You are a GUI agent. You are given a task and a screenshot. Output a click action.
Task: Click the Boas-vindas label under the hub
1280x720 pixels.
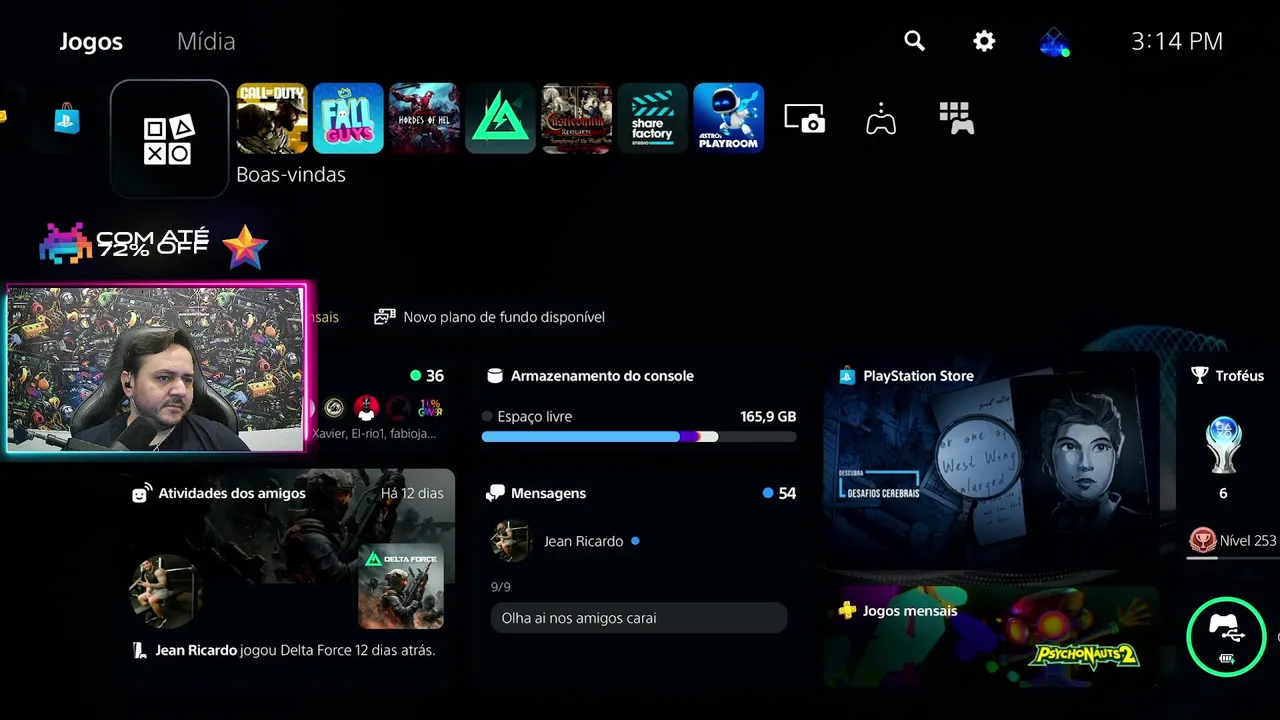tap(291, 174)
